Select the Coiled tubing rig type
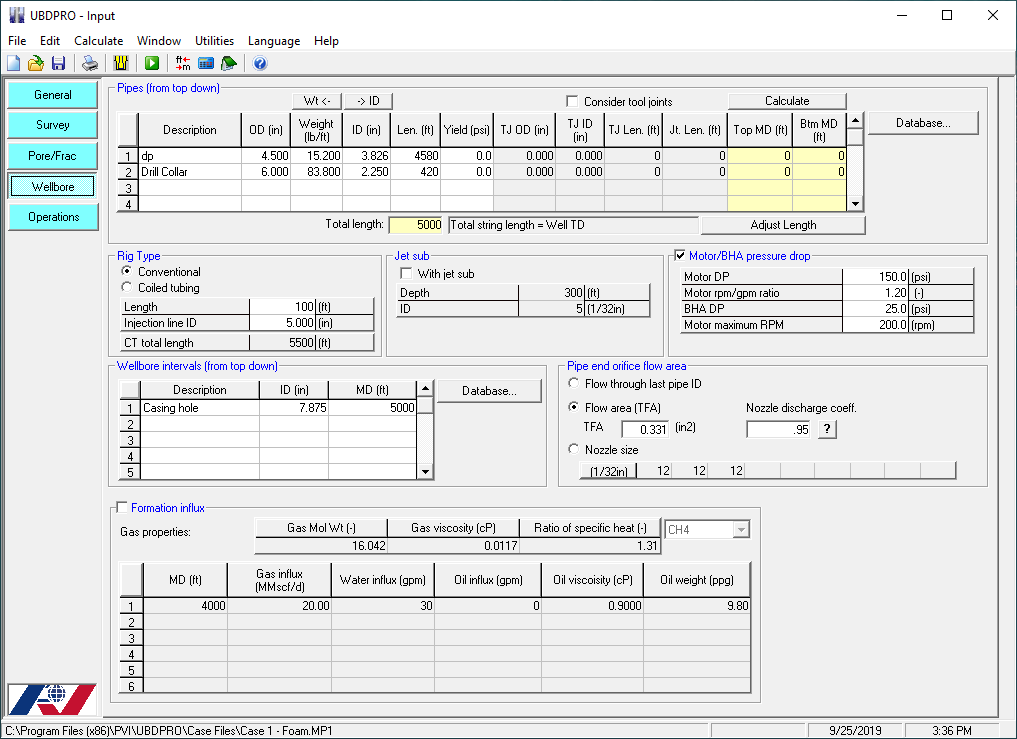1017x739 pixels. pyautogui.click(x=127, y=288)
